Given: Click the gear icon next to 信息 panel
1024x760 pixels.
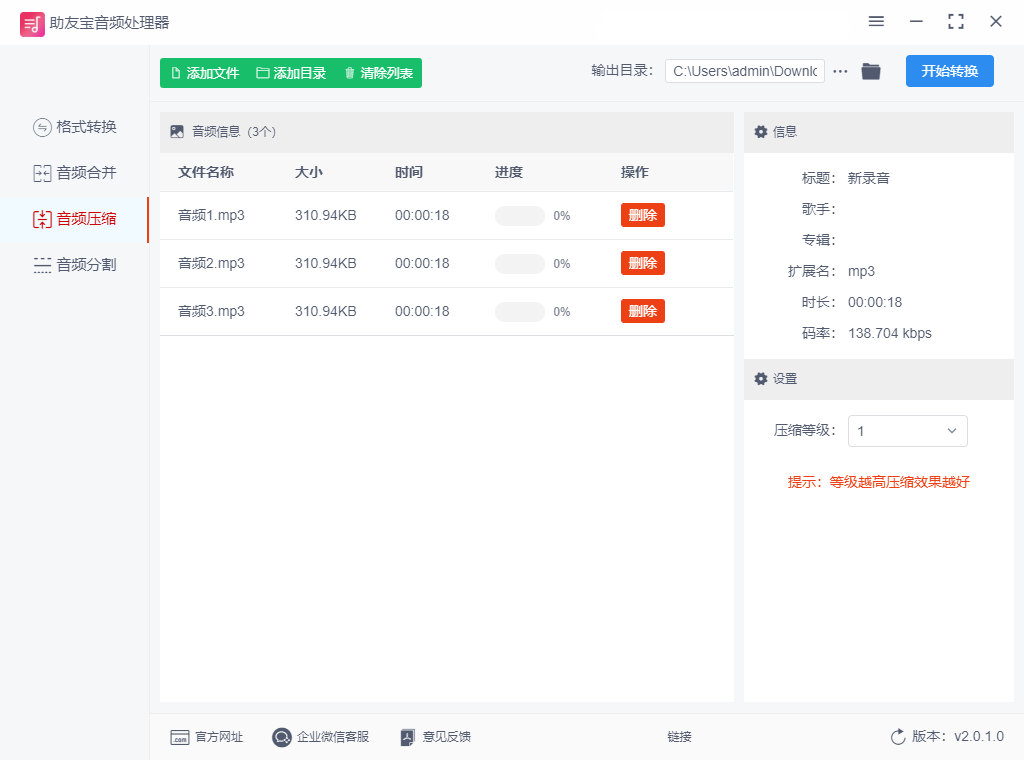Looking at the screenshot, I should click(x=760, y=131).
